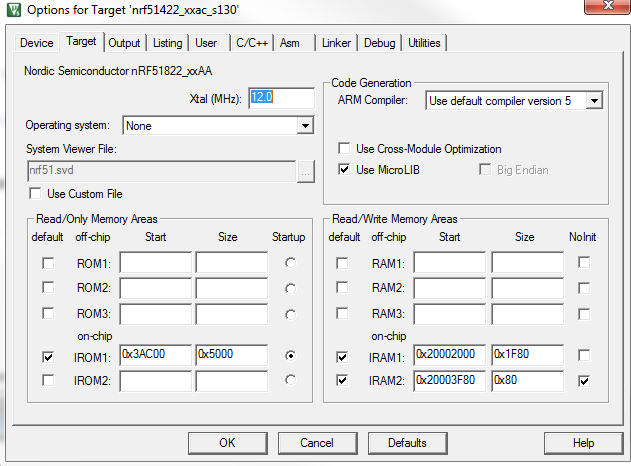This screenshot has width=631, height=466.
Task: Uncheck Use MicroLIB
Action: [x=344, y=169]
